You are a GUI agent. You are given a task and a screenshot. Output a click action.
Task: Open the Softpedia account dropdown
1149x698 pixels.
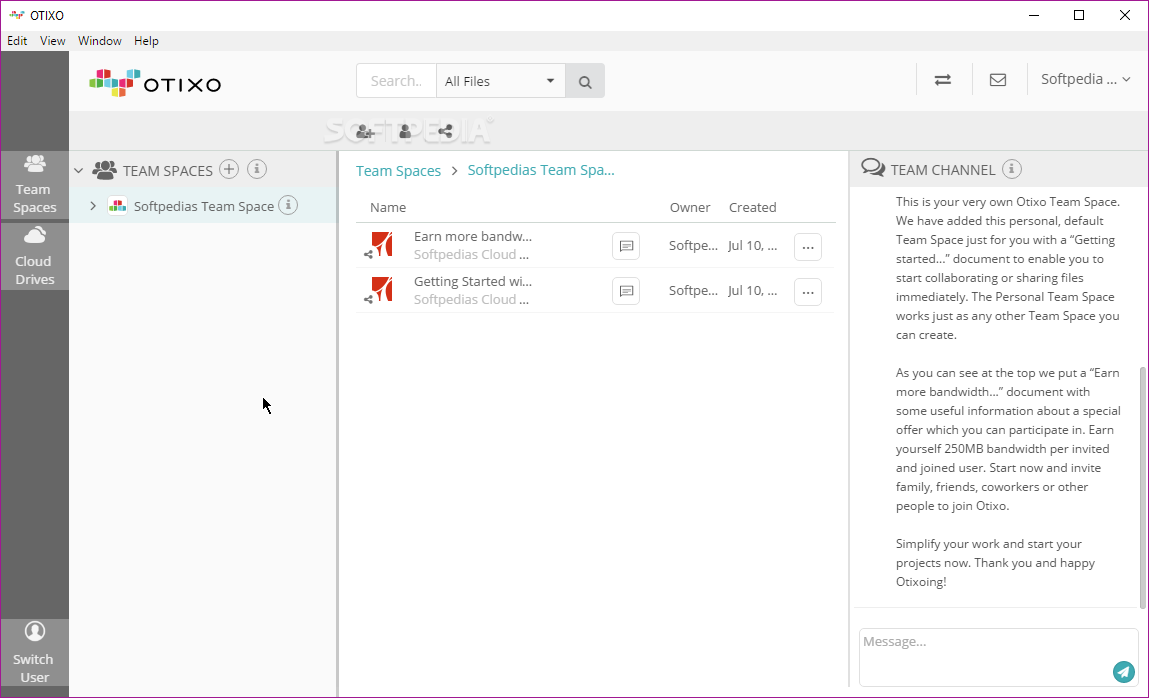coord(1086,79)
